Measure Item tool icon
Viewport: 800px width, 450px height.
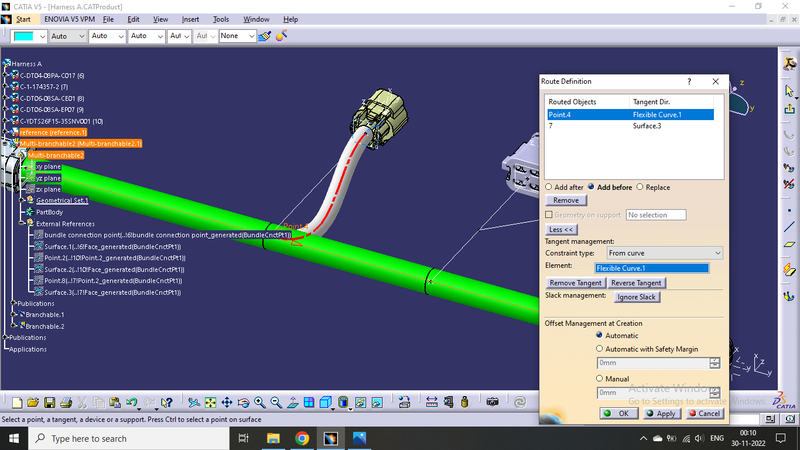[x=448, y=403]
